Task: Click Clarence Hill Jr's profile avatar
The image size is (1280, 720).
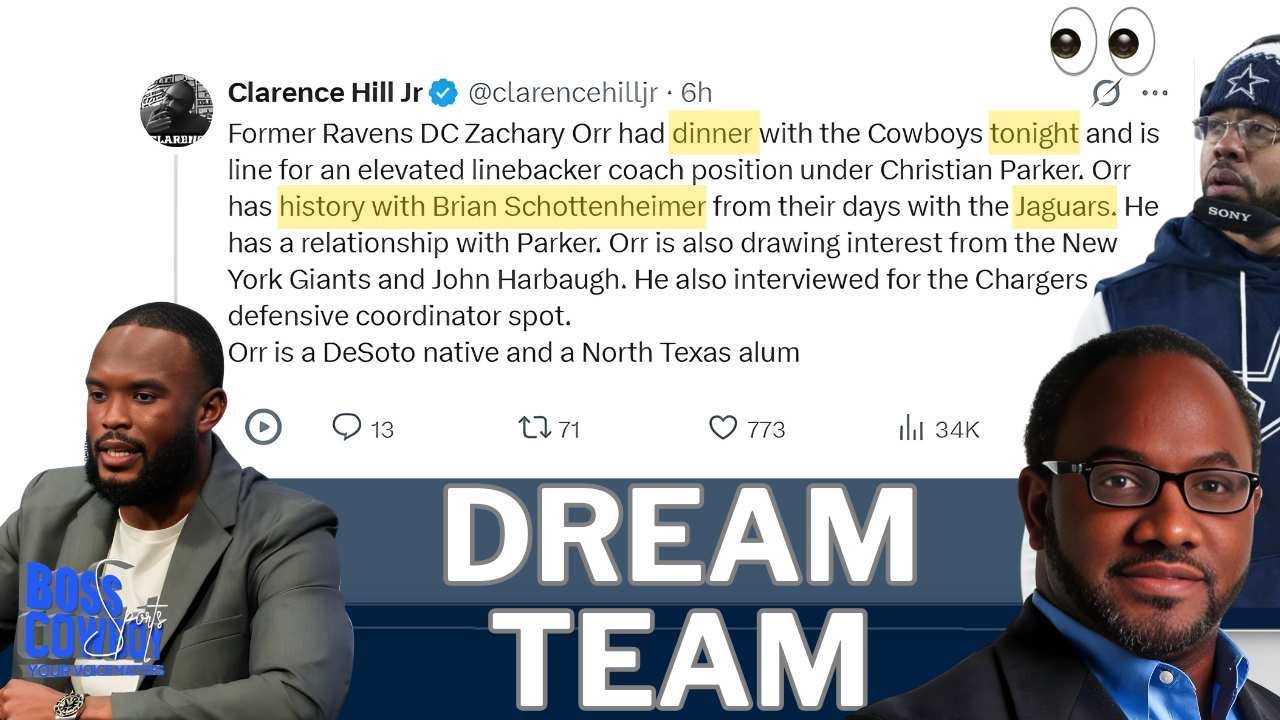Action: coord(176,110)
